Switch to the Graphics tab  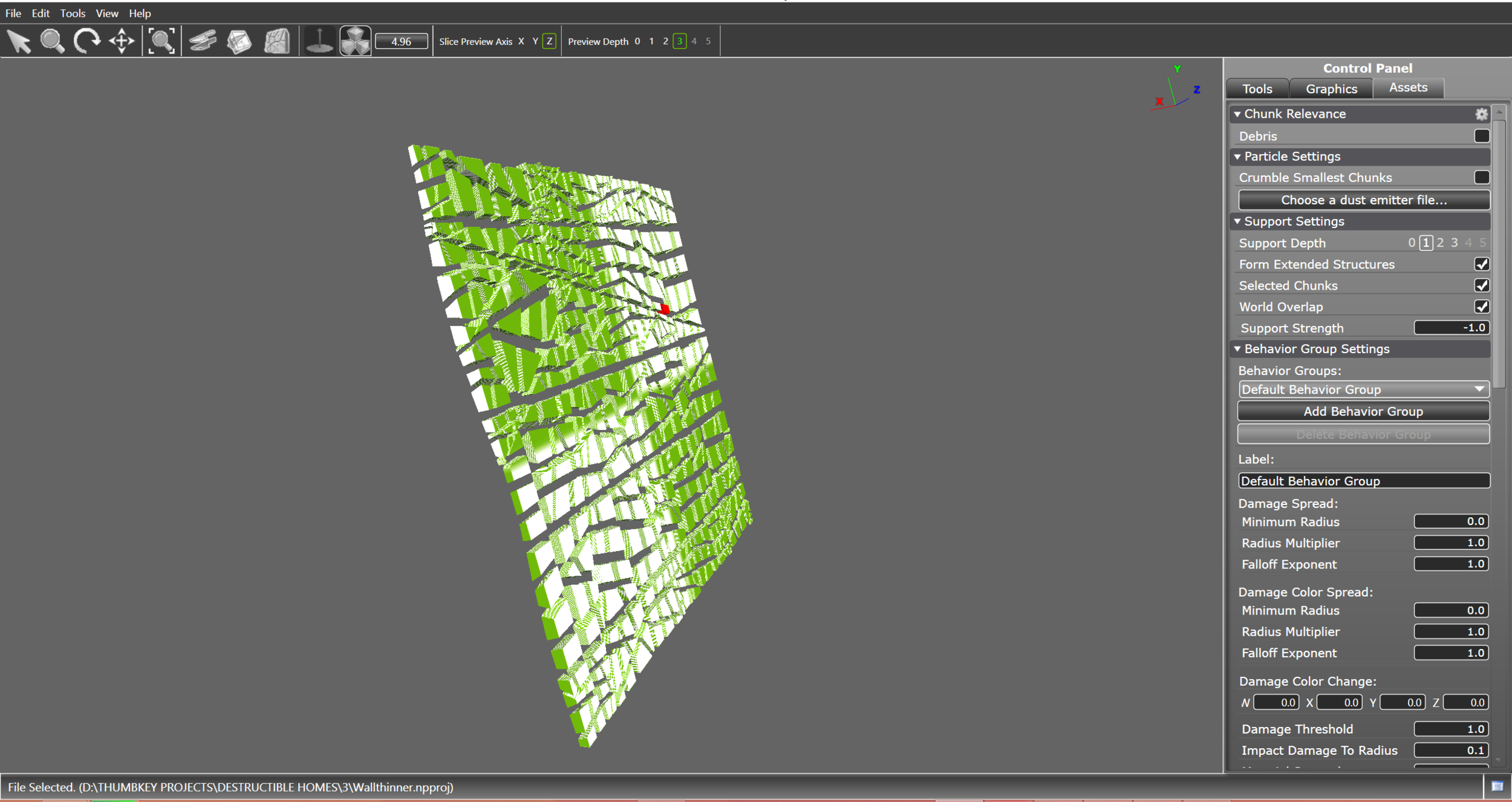[x=1331, y=89]
